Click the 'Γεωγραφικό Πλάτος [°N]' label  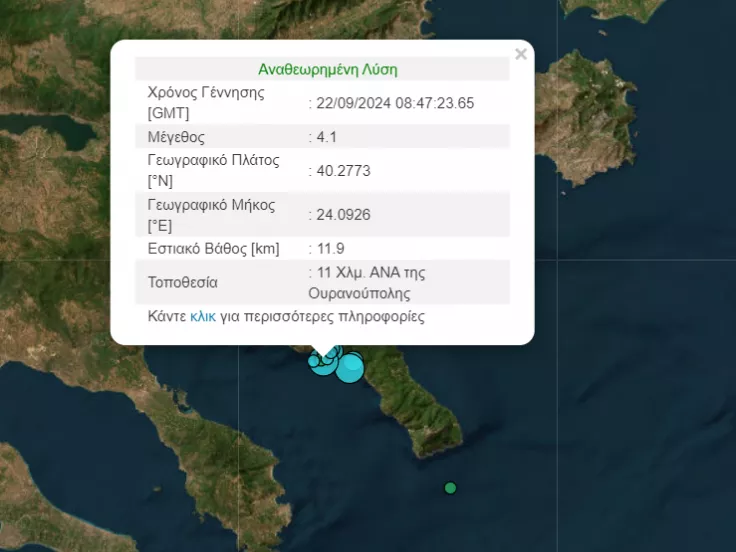coord(213,171)
